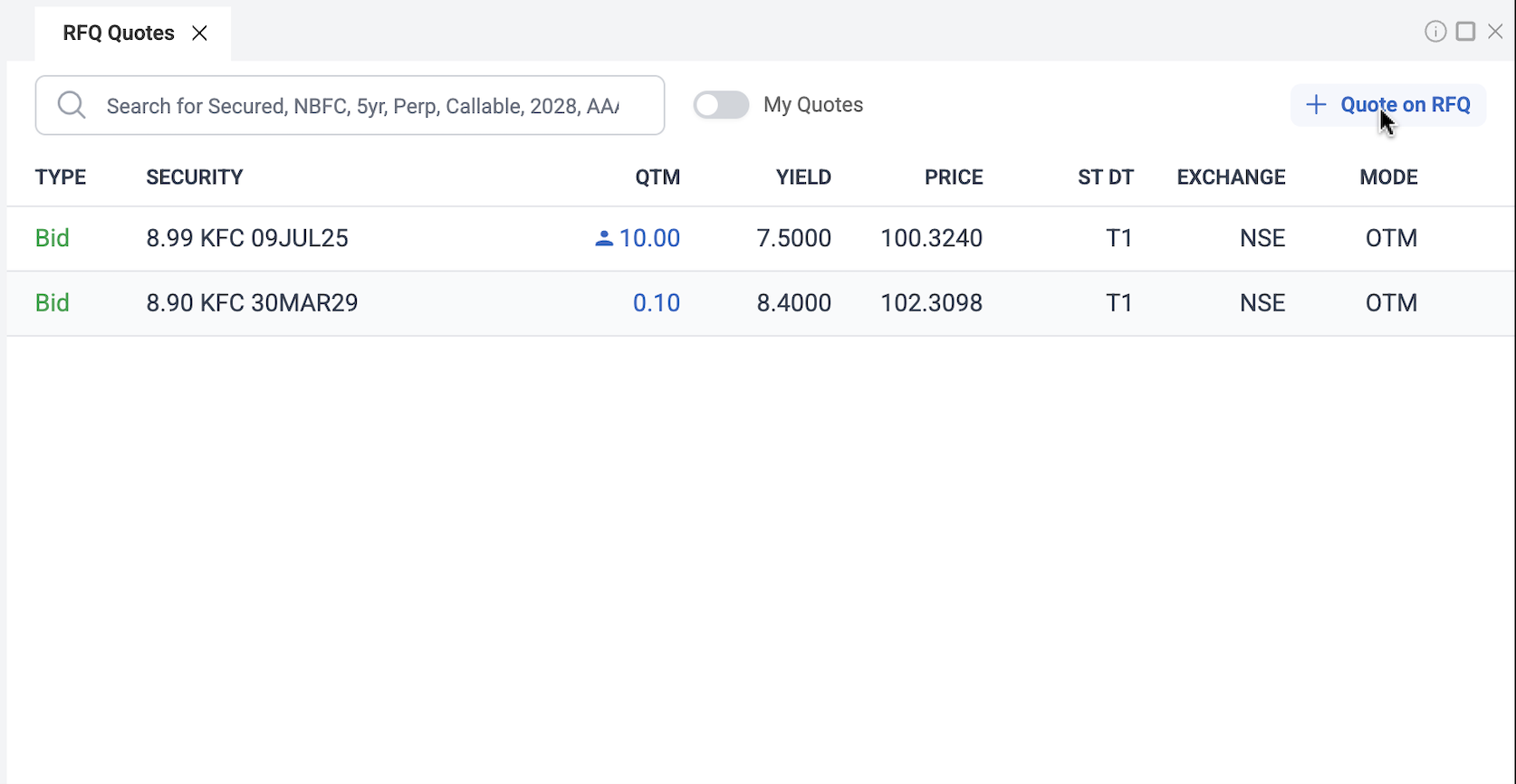The image size is (1516, 784).
Task: Close the panel with the top-right X
Action: pyautogui.click(x=1495, y=32)
